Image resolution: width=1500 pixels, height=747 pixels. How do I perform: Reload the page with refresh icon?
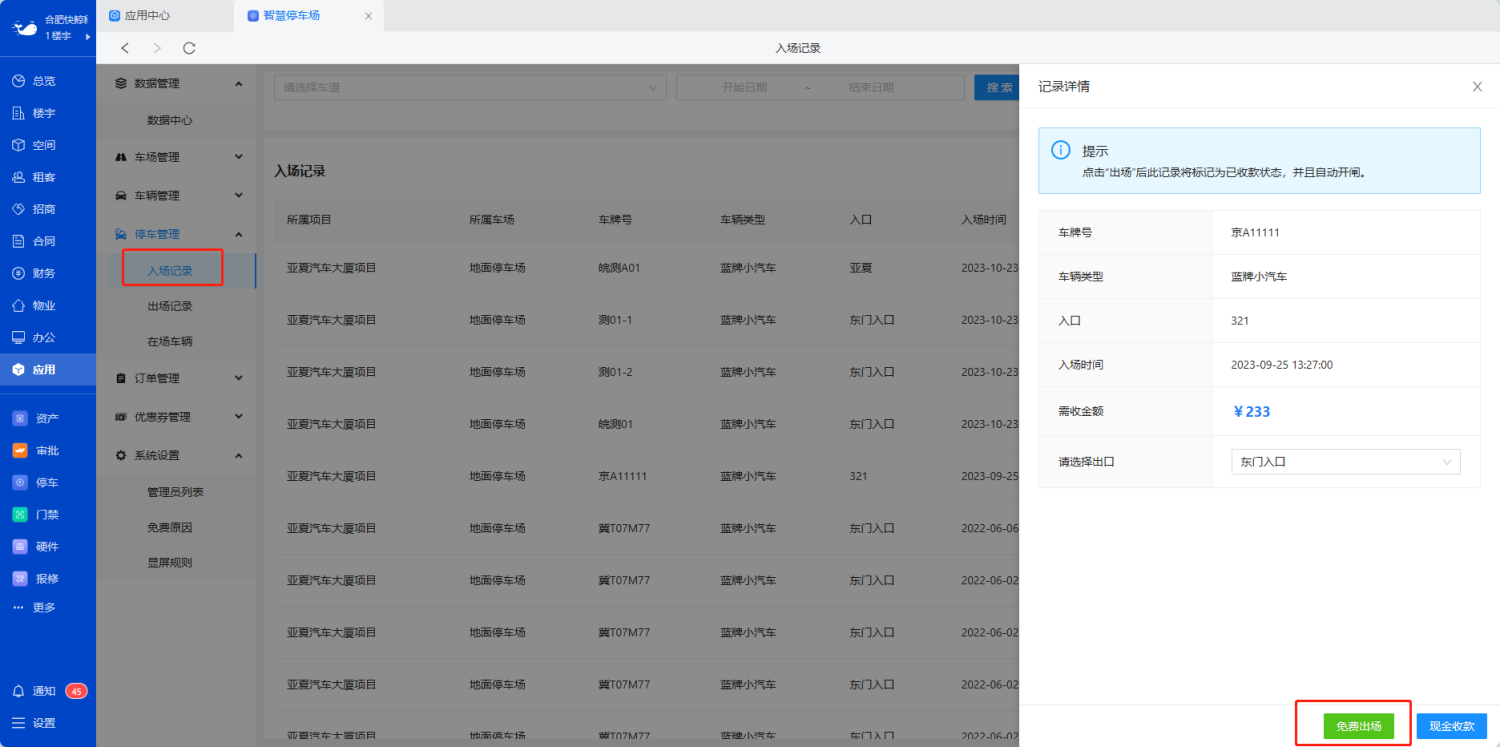189,48
